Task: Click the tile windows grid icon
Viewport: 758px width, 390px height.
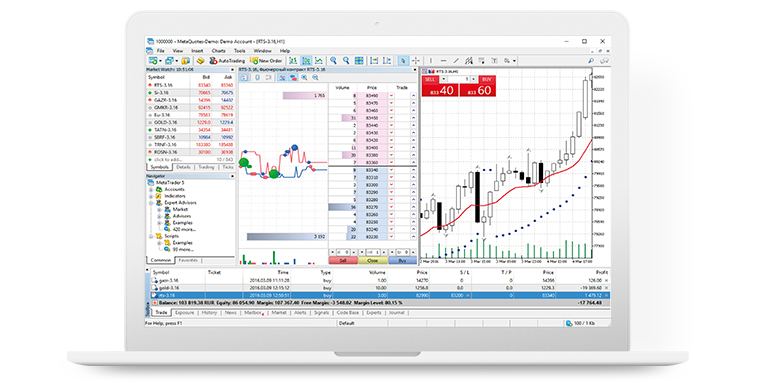Action: pyautogui.click(x=359, y=61)
